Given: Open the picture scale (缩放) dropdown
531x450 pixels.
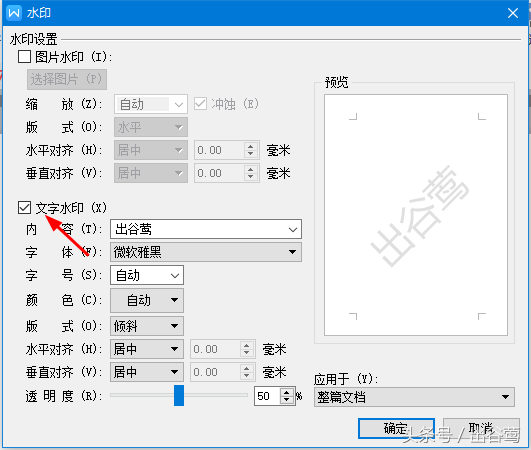Looking at the screenshot, I should [x=151, y=104].
